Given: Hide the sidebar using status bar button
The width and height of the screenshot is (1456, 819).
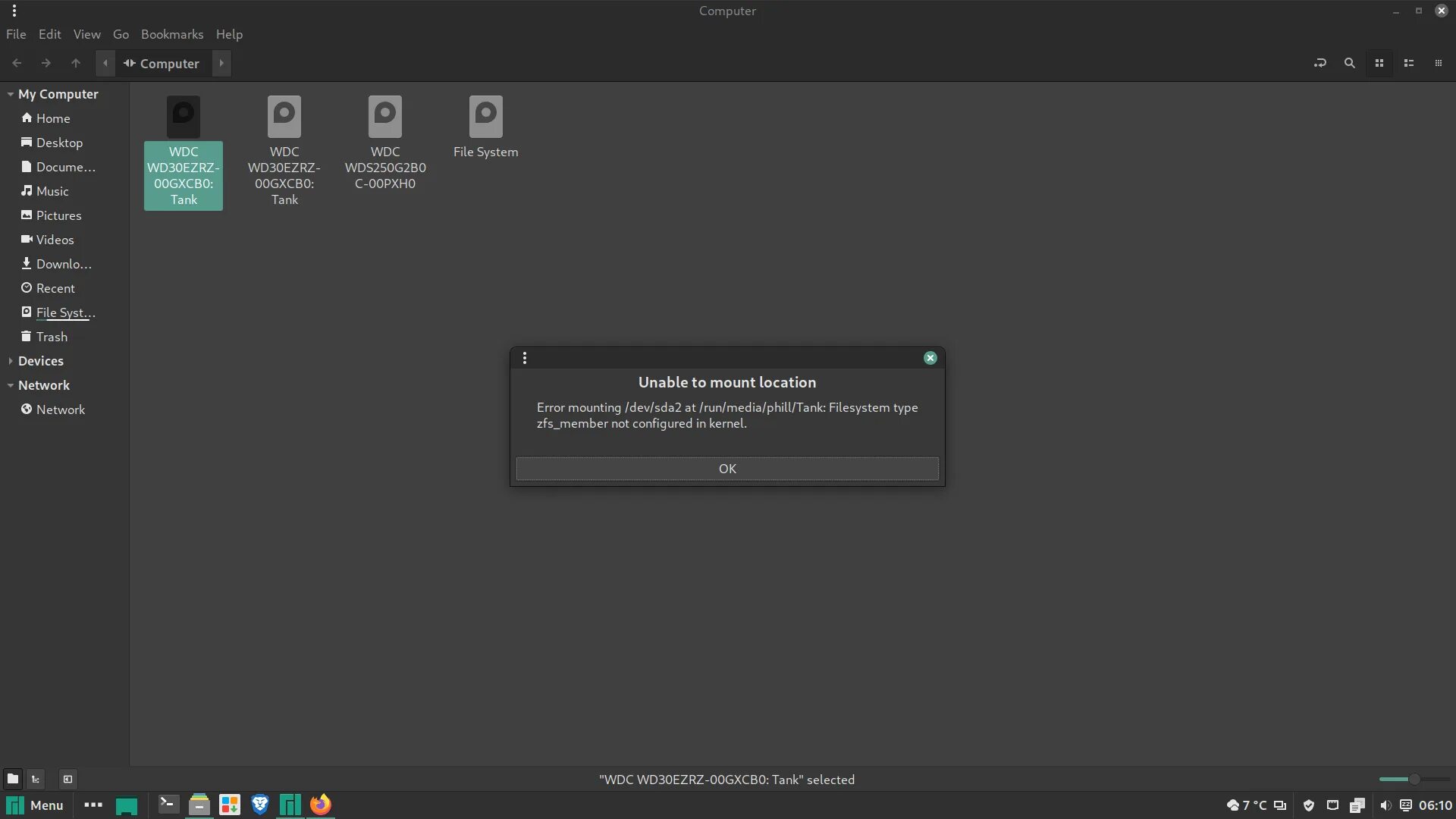Looking at the screenshot, I should pos(67,779).
